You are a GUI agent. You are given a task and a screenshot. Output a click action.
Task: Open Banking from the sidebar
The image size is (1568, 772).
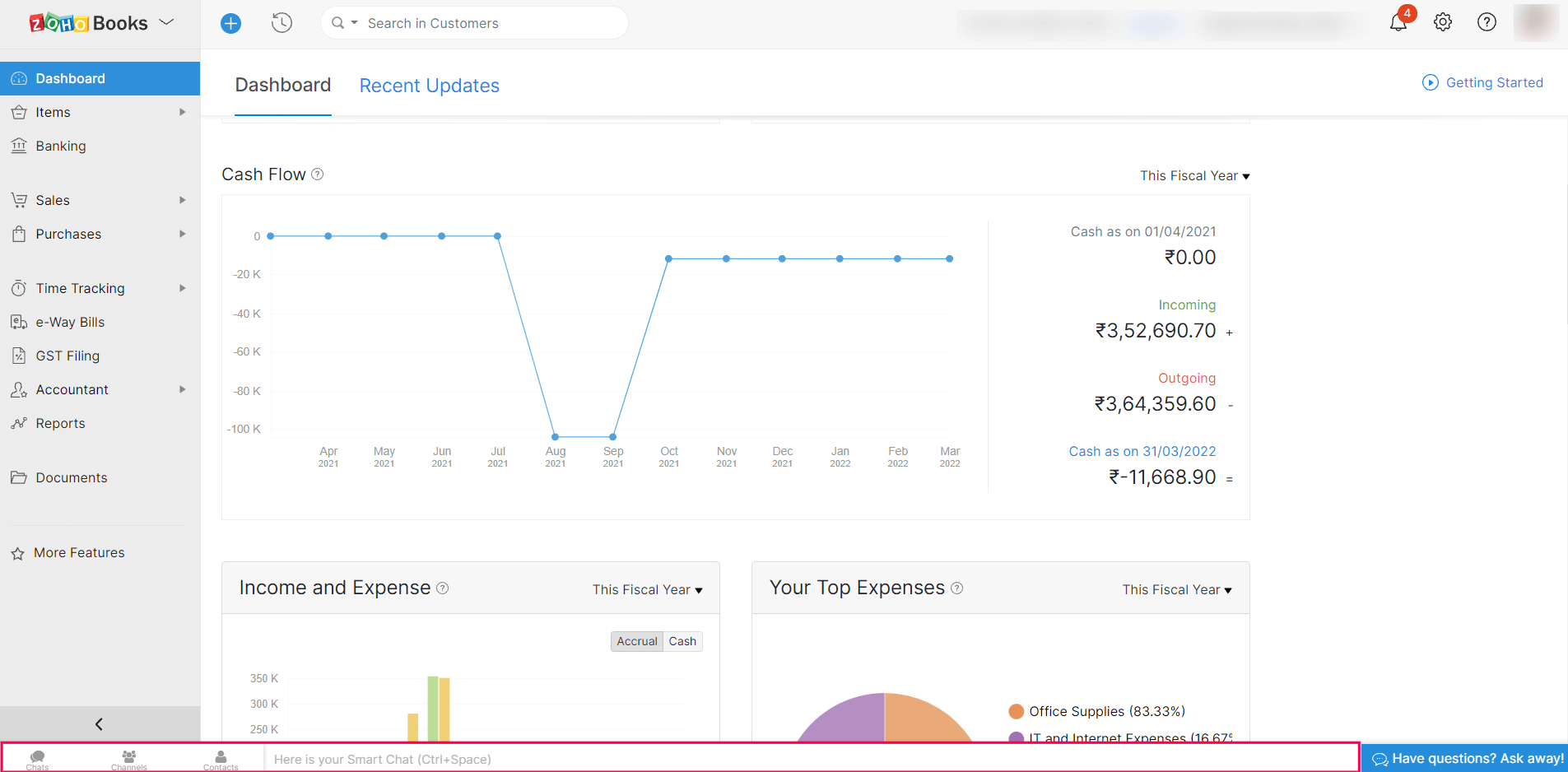(x=61, y=146)
